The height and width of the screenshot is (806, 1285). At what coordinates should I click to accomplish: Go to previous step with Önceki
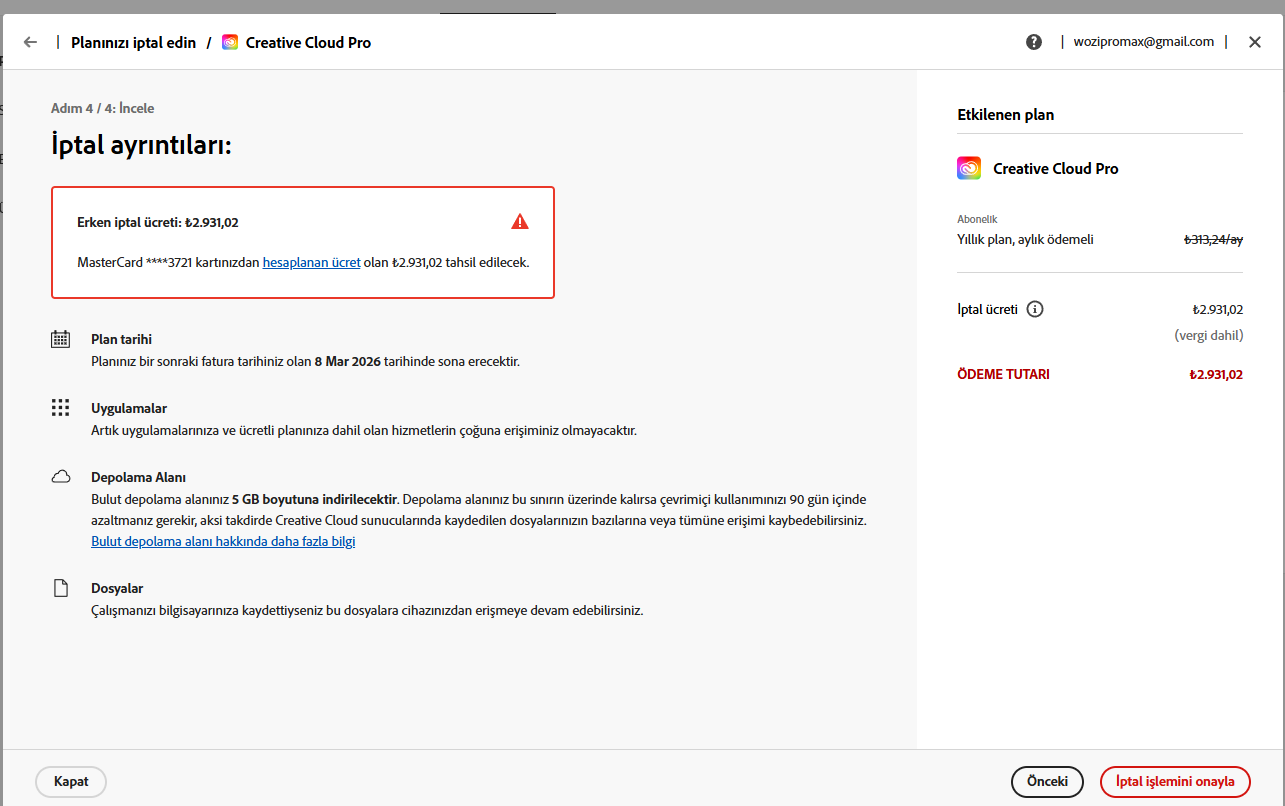[x=1047, y=781]
